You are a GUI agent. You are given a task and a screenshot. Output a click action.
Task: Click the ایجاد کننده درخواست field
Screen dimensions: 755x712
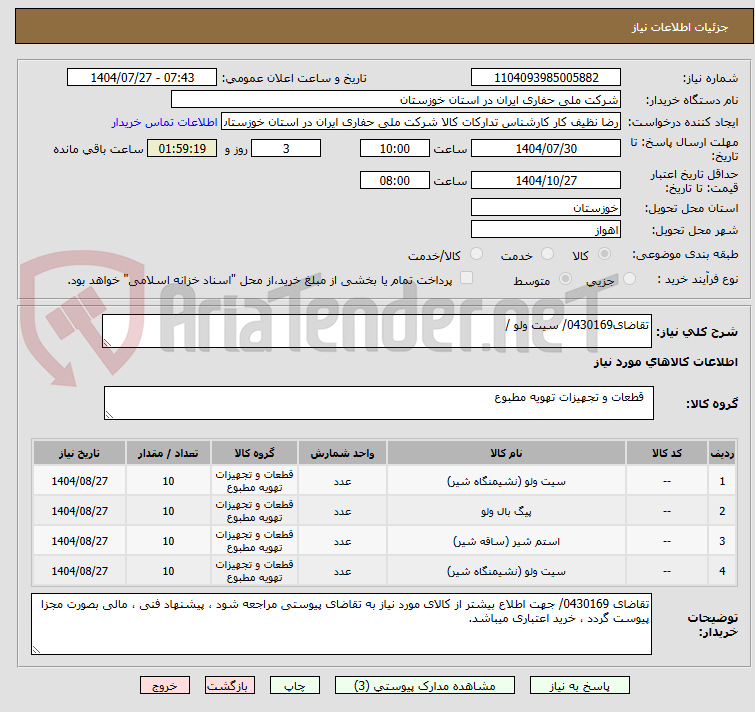[421, 122]
